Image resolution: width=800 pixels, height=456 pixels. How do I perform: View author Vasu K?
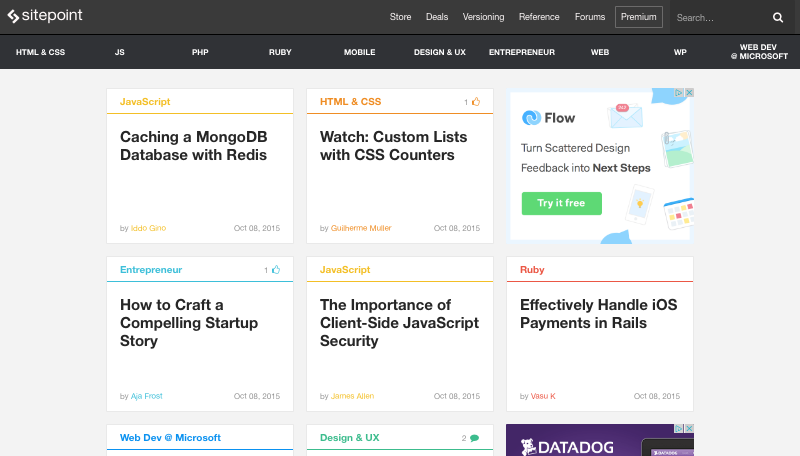(x=543, y=396)
